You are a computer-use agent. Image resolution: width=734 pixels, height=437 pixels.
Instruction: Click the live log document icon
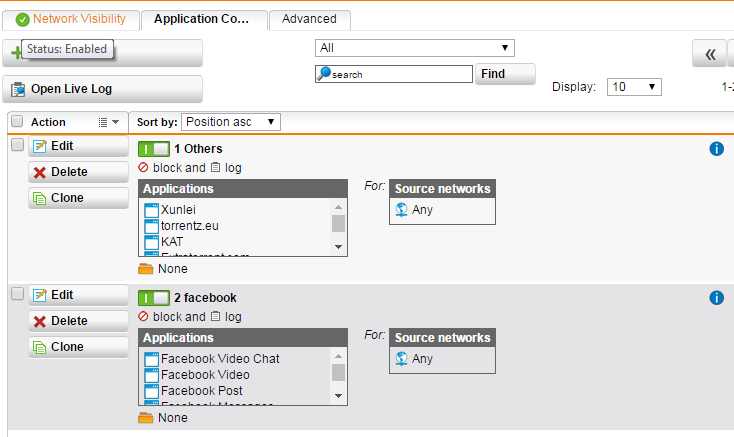[18, 89]
